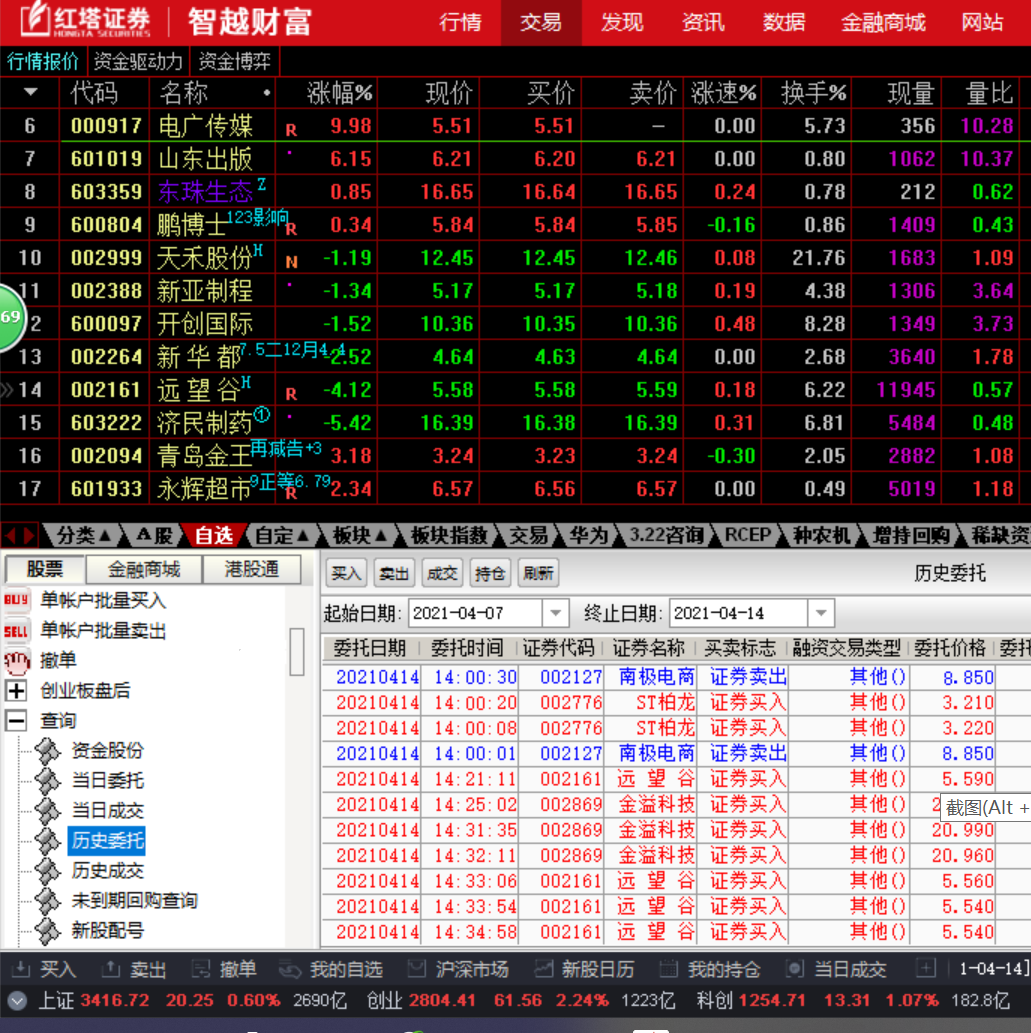Click the red left arrow by 分类 tab
The height and width of the screenshot is (1033, 1031).
[10, 536]
